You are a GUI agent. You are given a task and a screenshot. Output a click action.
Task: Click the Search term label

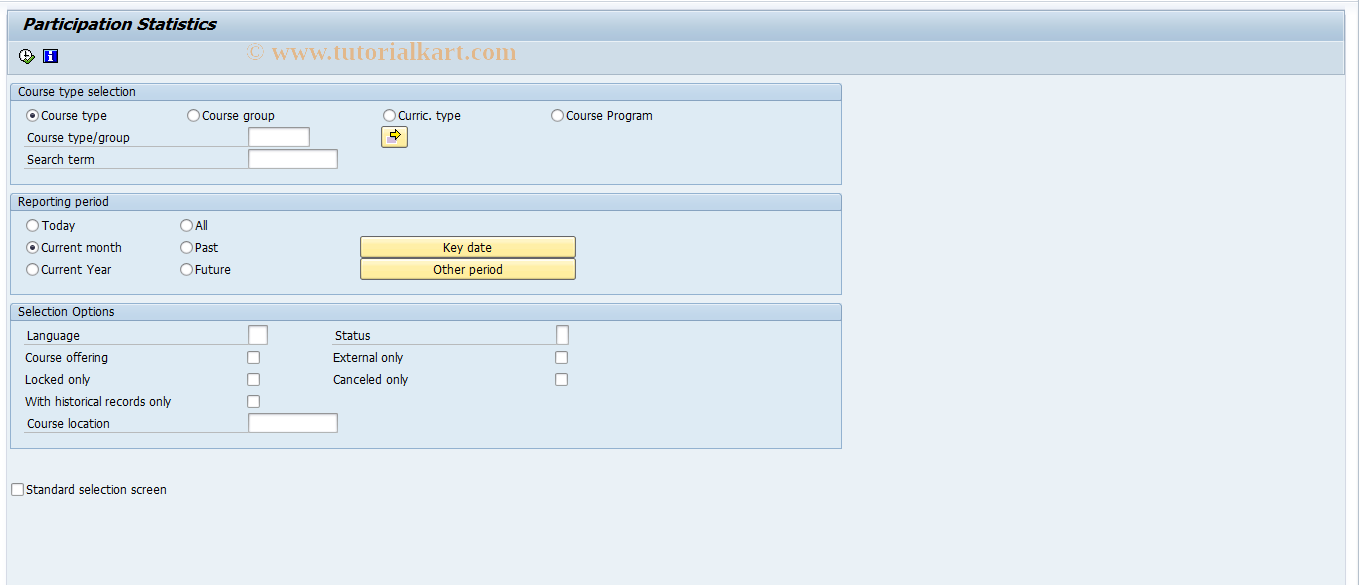click(61, 160)
